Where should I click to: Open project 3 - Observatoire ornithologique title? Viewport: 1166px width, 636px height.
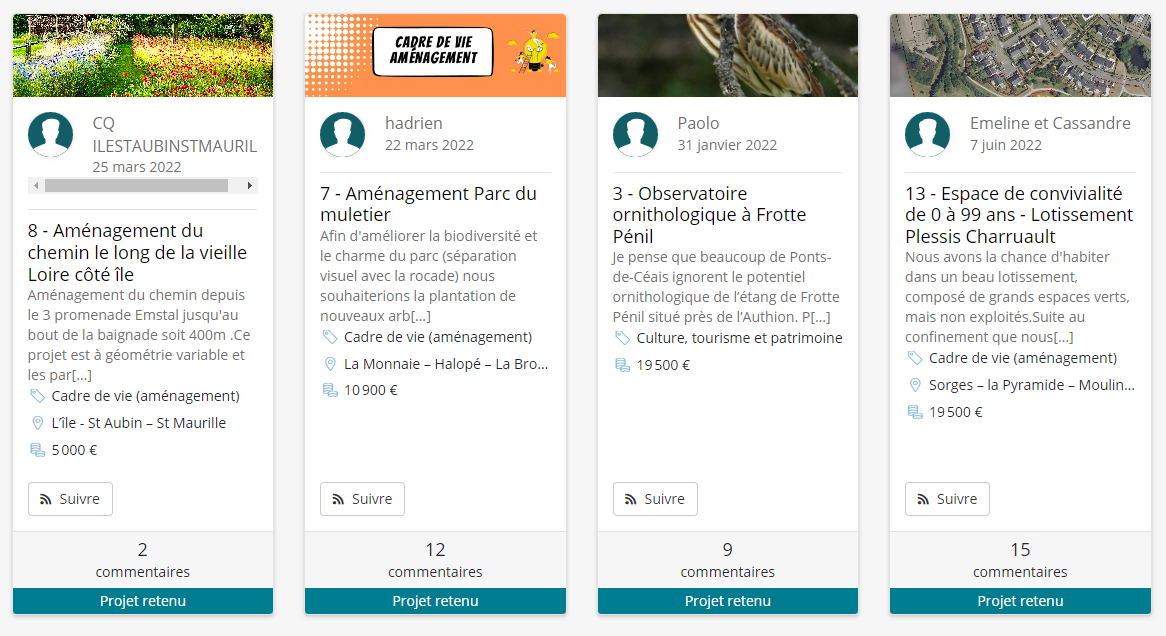[709, 215]
